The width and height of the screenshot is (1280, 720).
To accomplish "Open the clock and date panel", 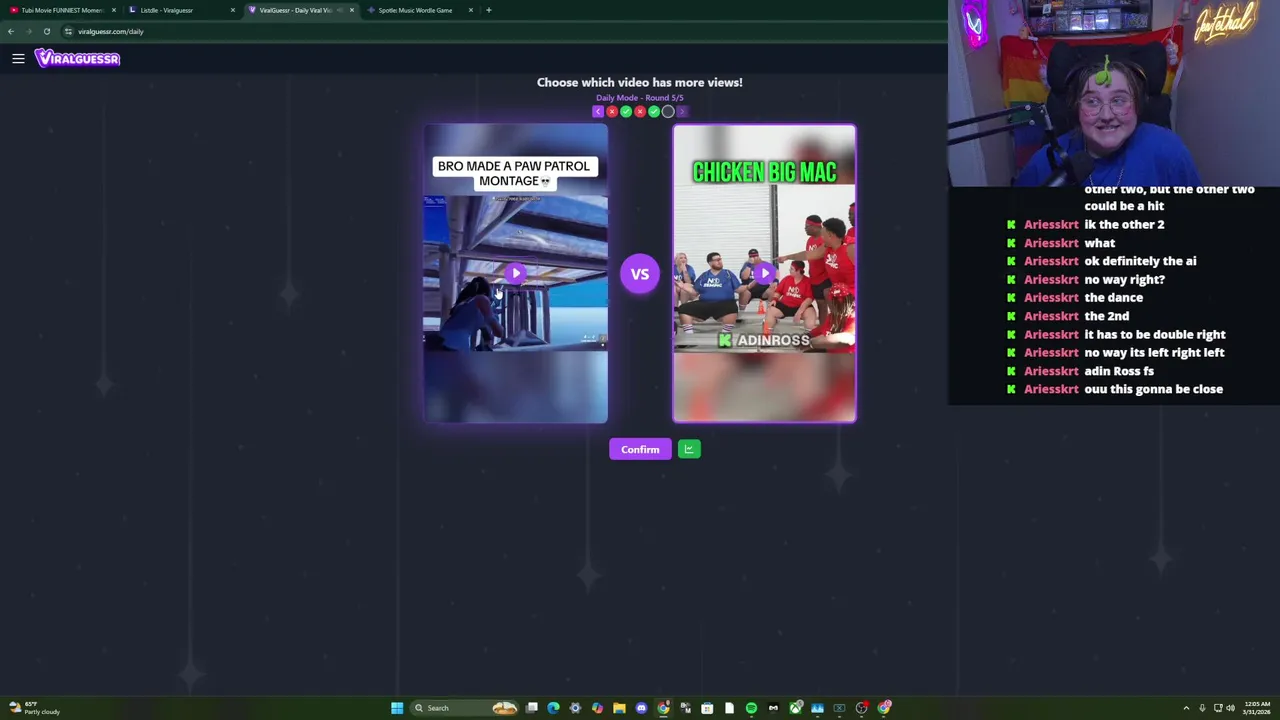I will [1256, 708].
